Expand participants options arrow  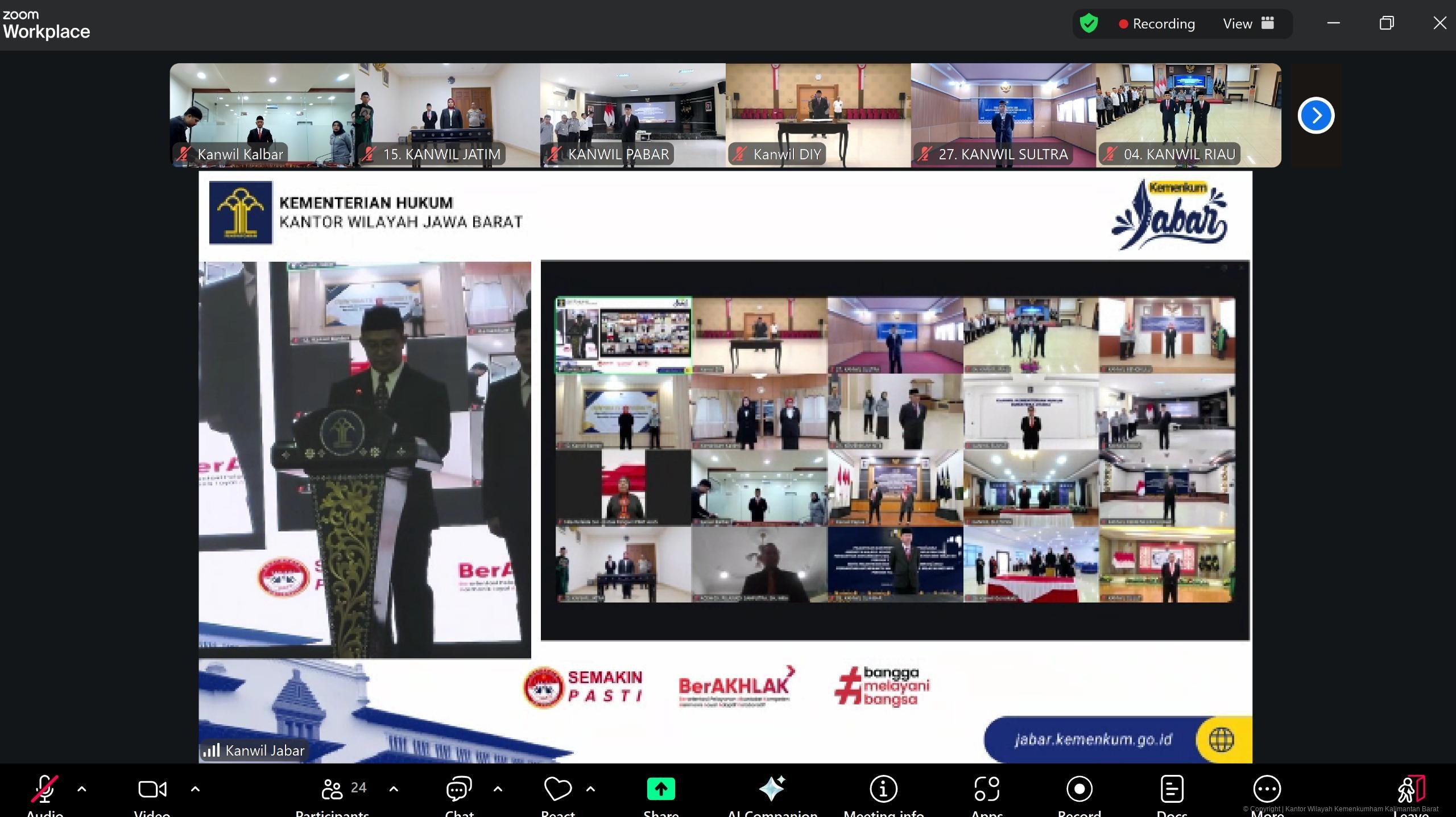coord(394,789)
